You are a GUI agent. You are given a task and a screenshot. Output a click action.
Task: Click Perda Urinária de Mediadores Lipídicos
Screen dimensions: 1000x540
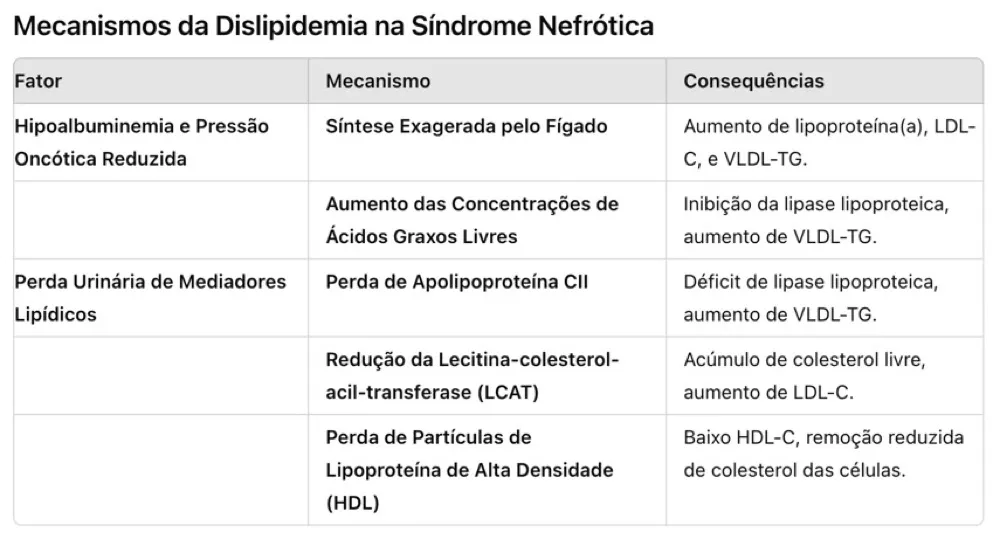150,297
